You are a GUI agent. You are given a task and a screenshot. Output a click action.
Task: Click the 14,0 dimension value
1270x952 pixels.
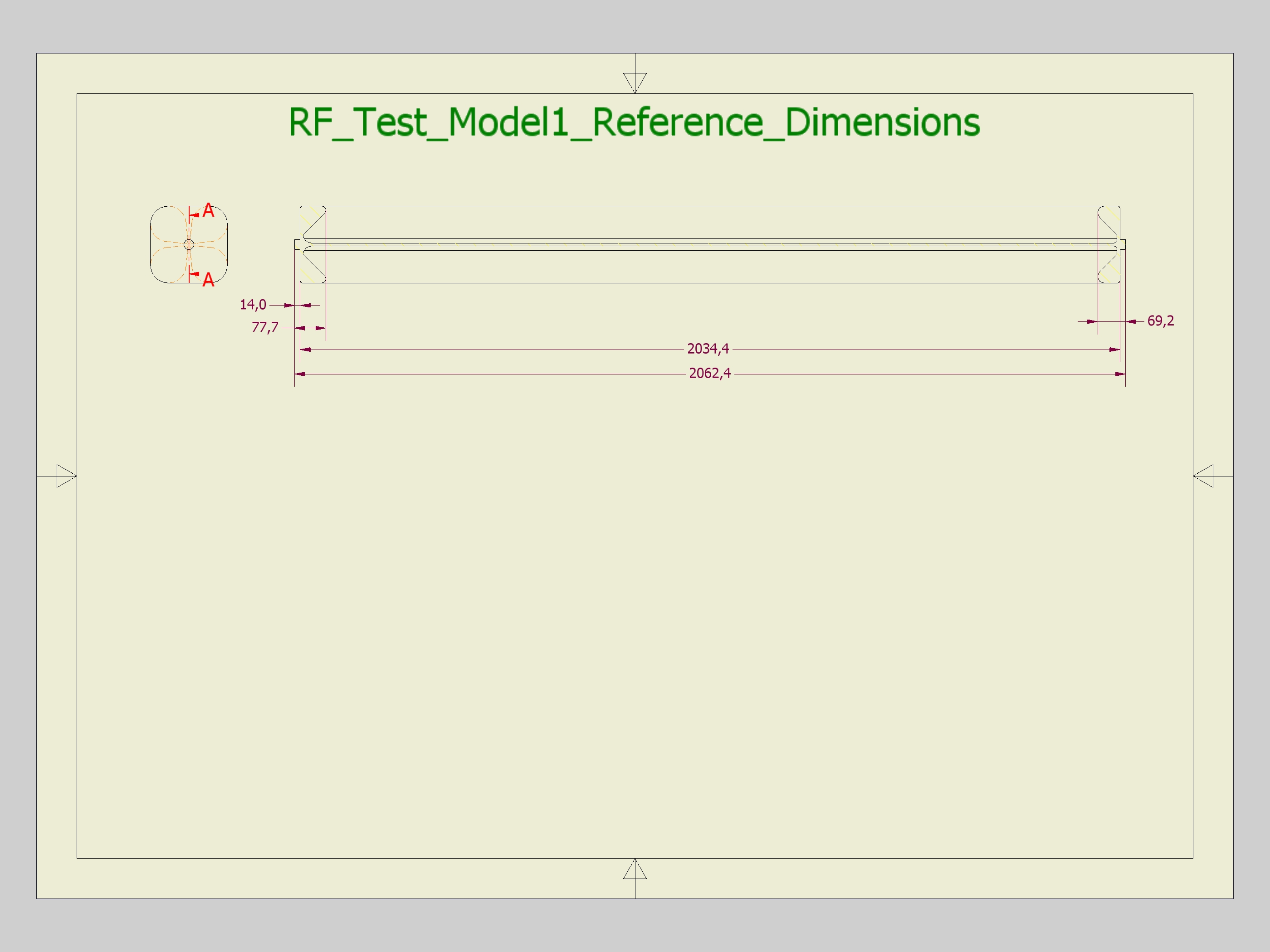(253, 305)
